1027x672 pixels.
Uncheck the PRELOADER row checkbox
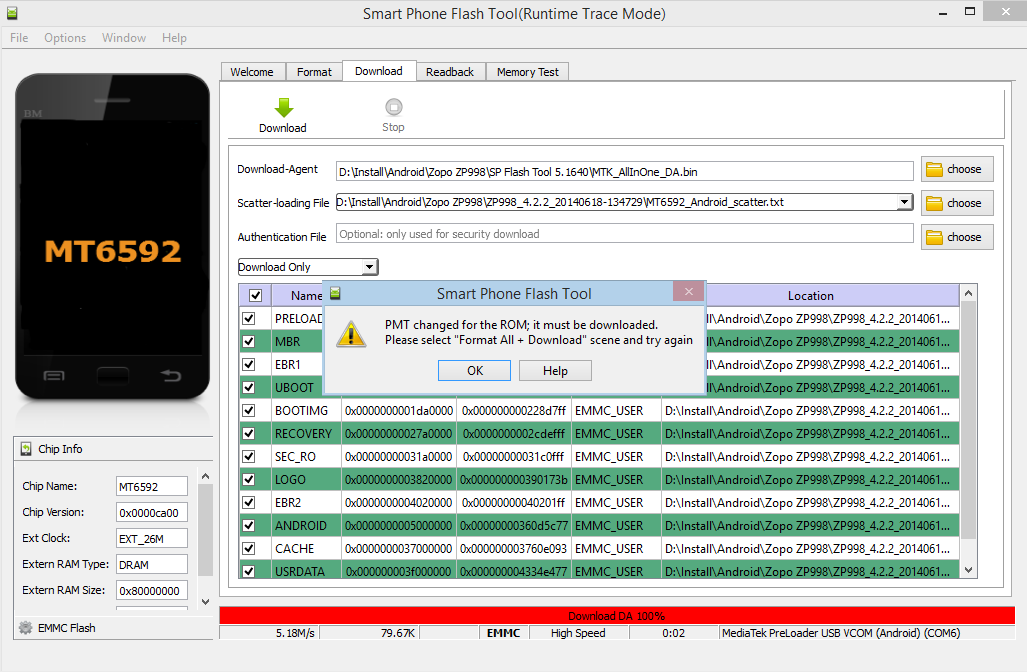[x=249, y=318]
